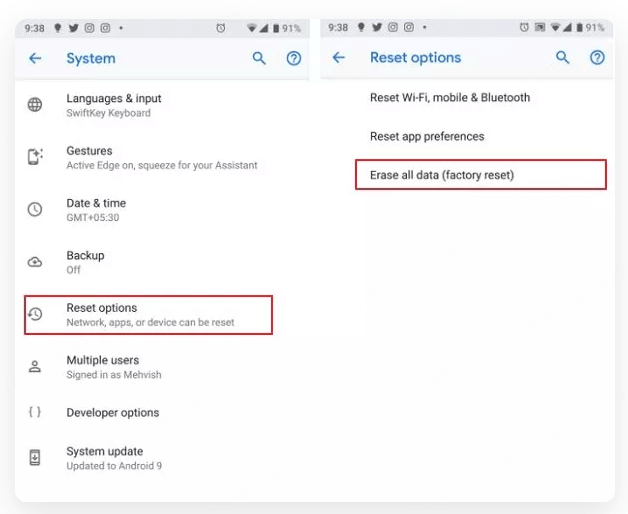Tap back arrow on Reset options screen
The image size is (628, 514).
[x=338, y=58]
